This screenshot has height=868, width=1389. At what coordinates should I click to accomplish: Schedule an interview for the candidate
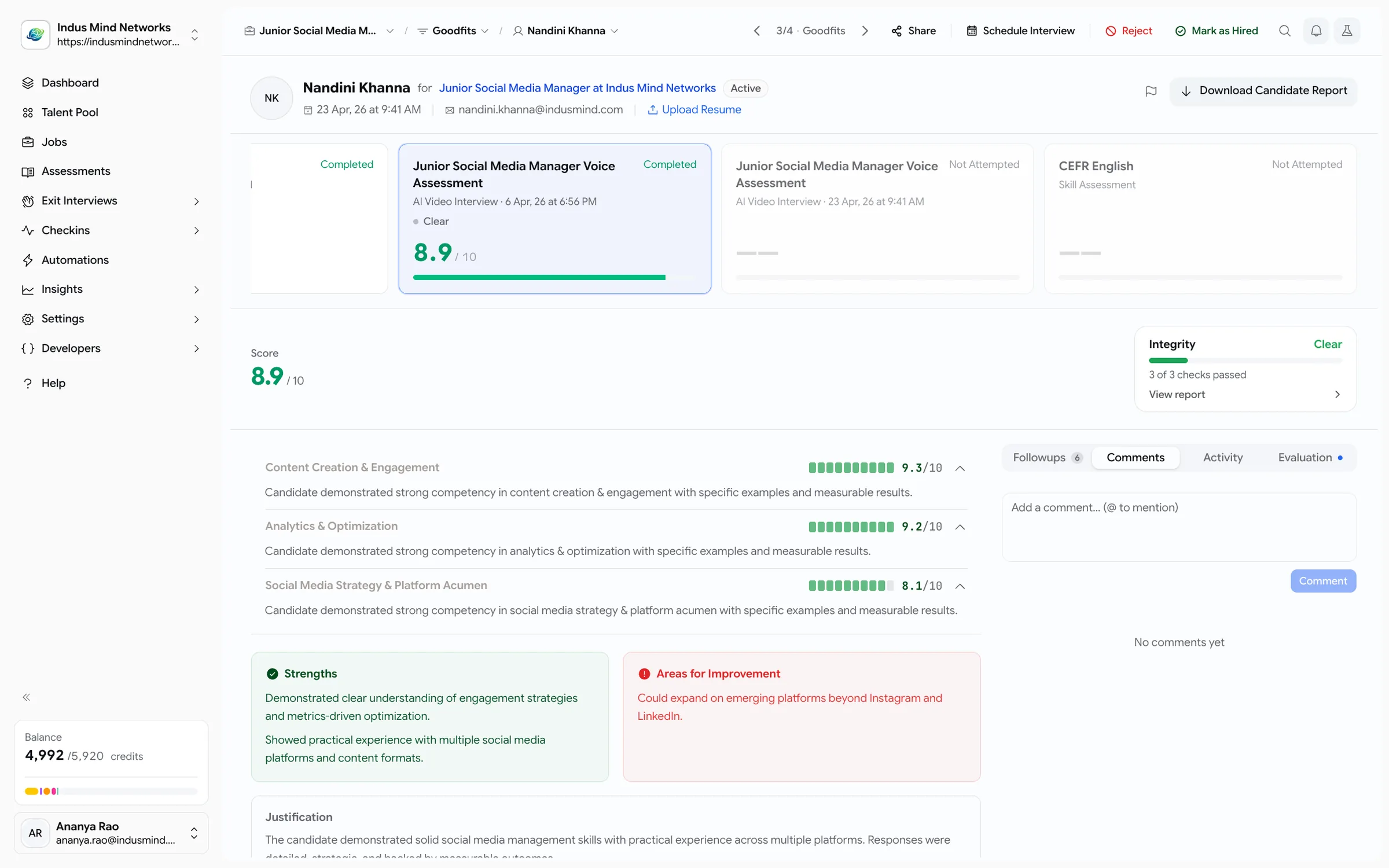click(1021, 31)
